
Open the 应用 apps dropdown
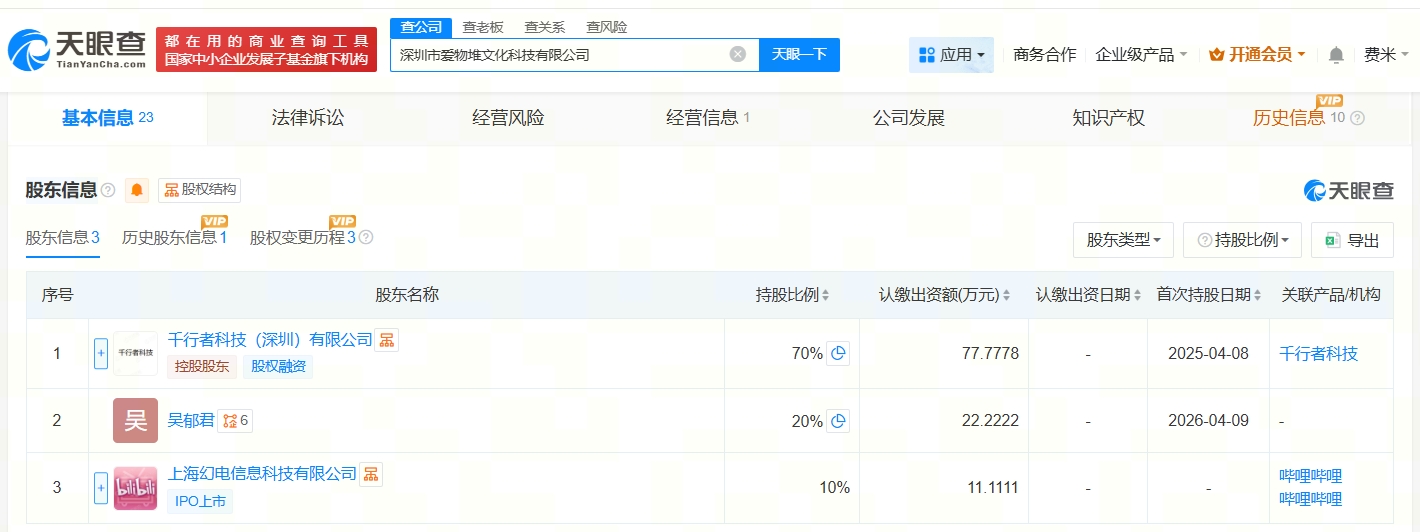point(951,55)
